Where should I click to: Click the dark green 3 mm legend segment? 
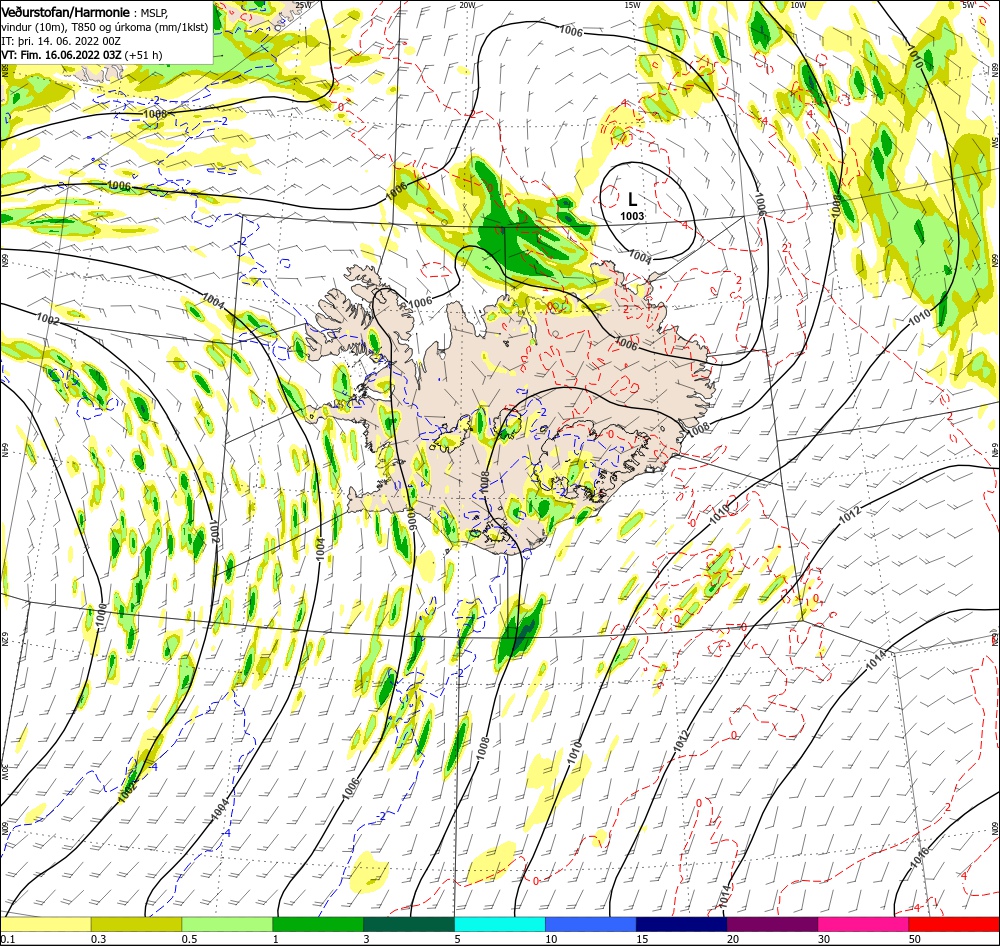409,924
